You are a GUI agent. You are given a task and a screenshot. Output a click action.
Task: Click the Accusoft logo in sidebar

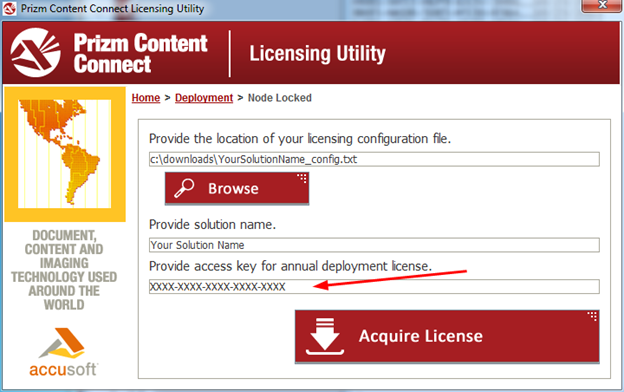point(63,353)
